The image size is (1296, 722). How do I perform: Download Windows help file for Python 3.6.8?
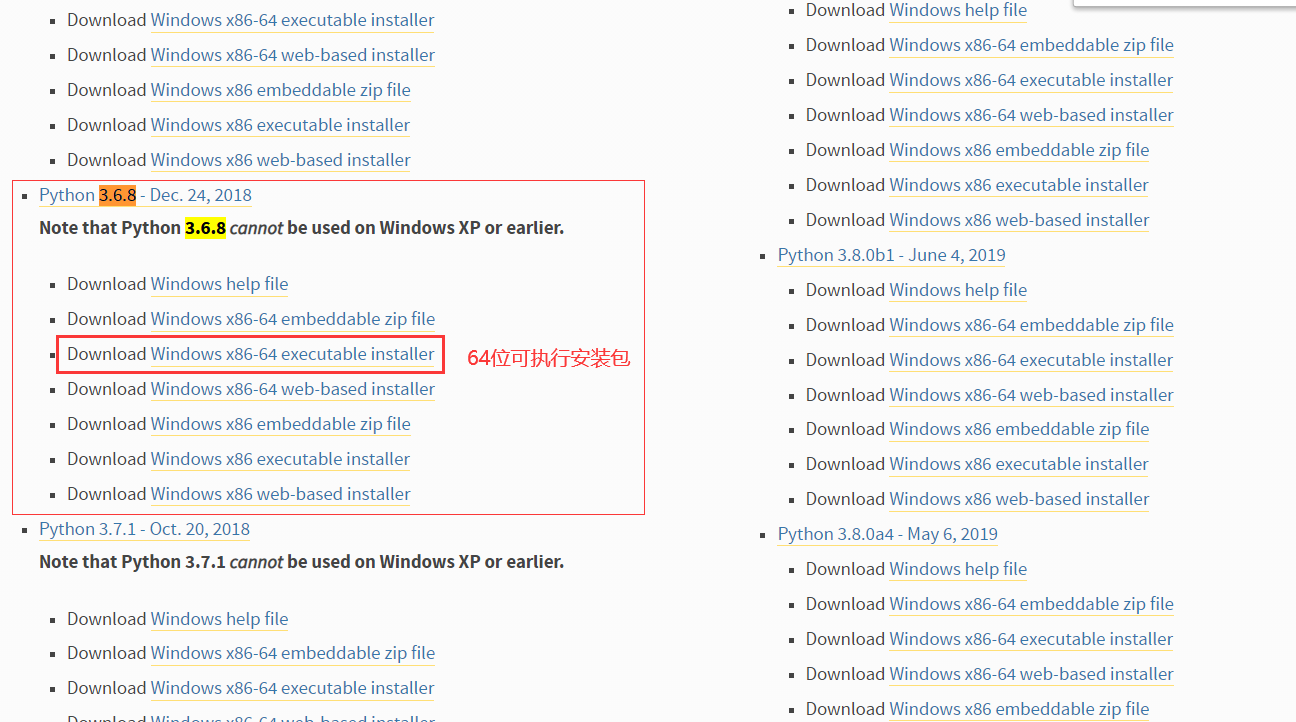tap(219, 284)
